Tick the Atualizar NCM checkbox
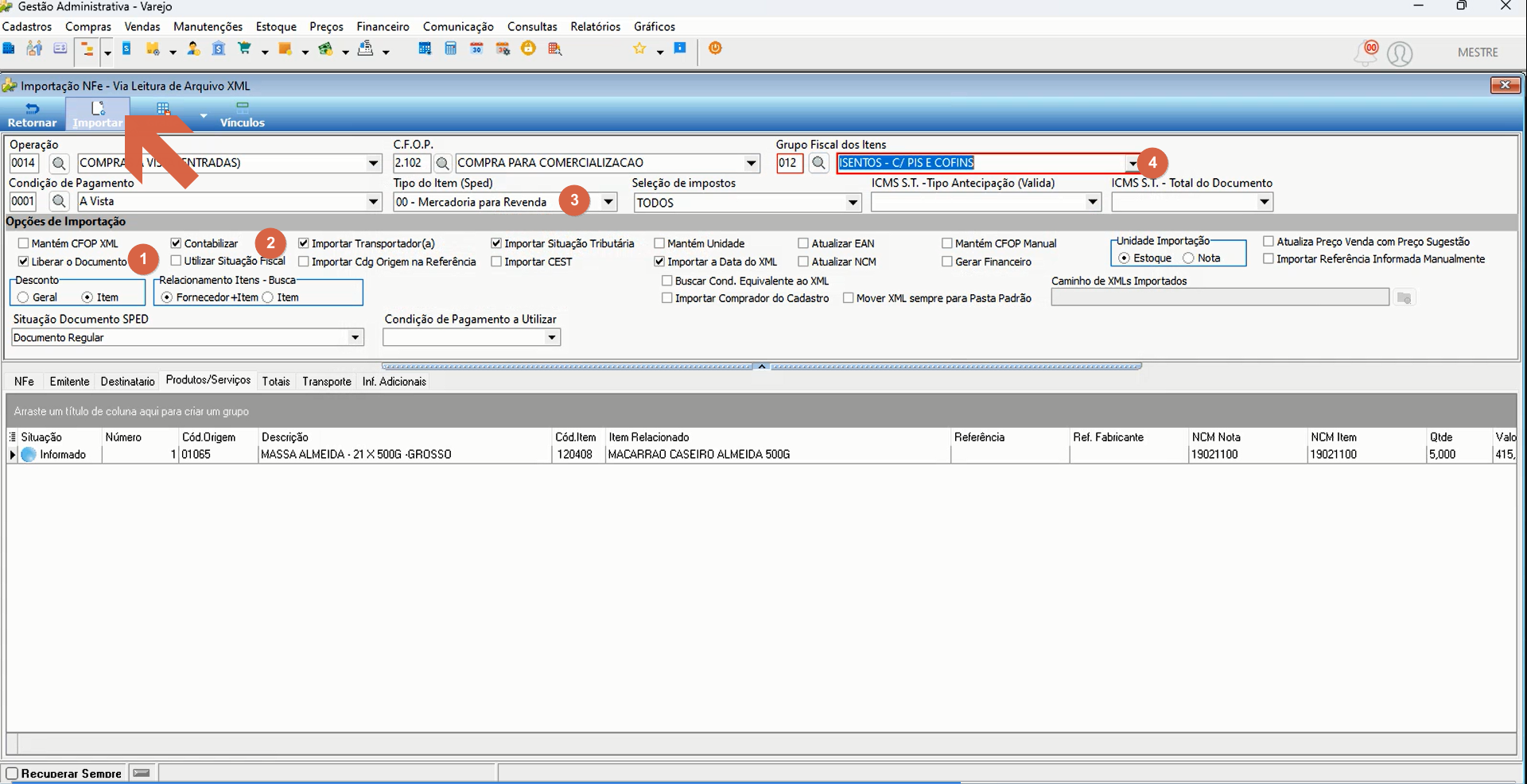The width and height of the screenshot is (1527, 784). 803,262
